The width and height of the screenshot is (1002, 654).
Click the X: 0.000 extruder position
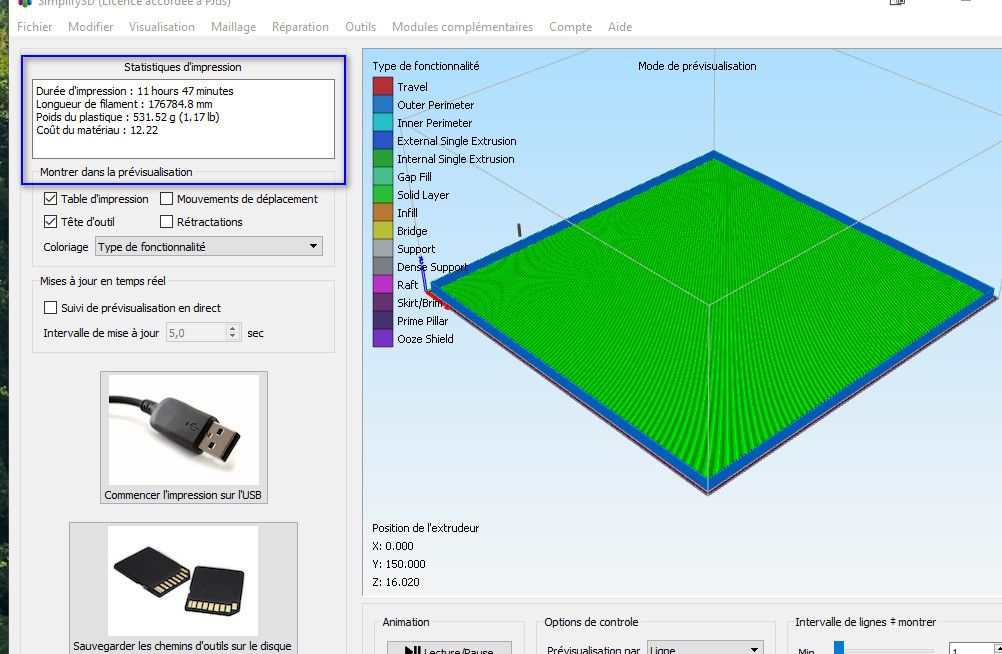(x=392, y=546)
